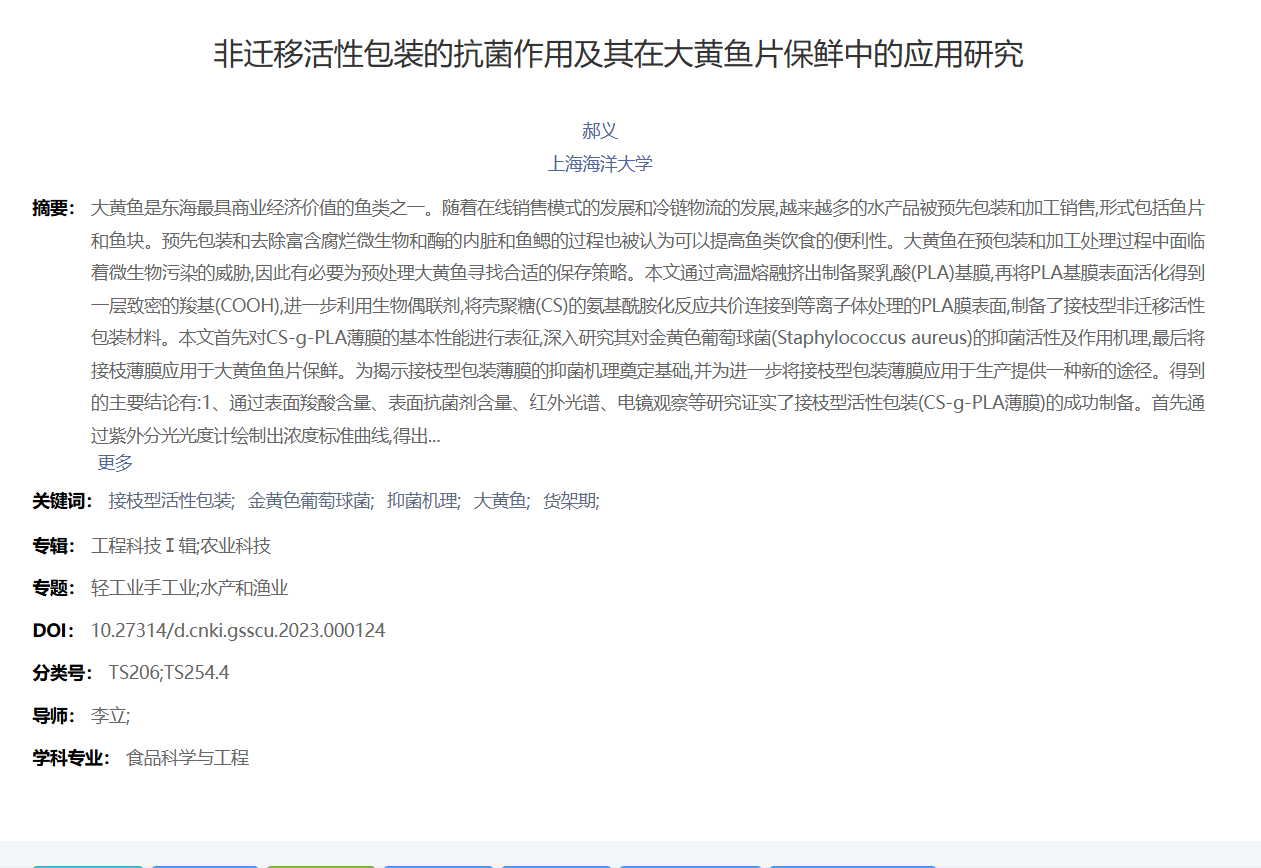The image size is (1261, 868).
Task: Click 'Staphylococcus aureus' in the abstract text
Action: (870, 337)
